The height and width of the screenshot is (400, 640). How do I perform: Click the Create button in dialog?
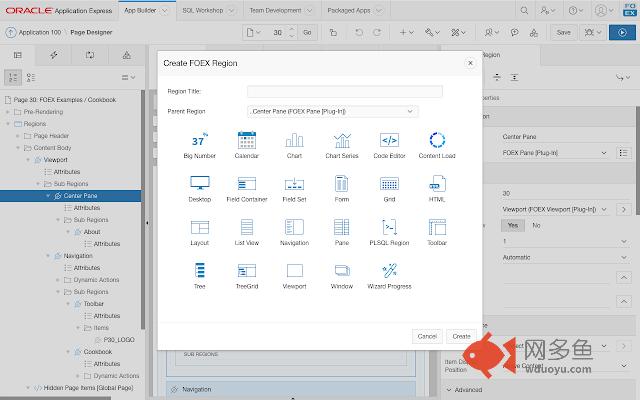(461, 336)
